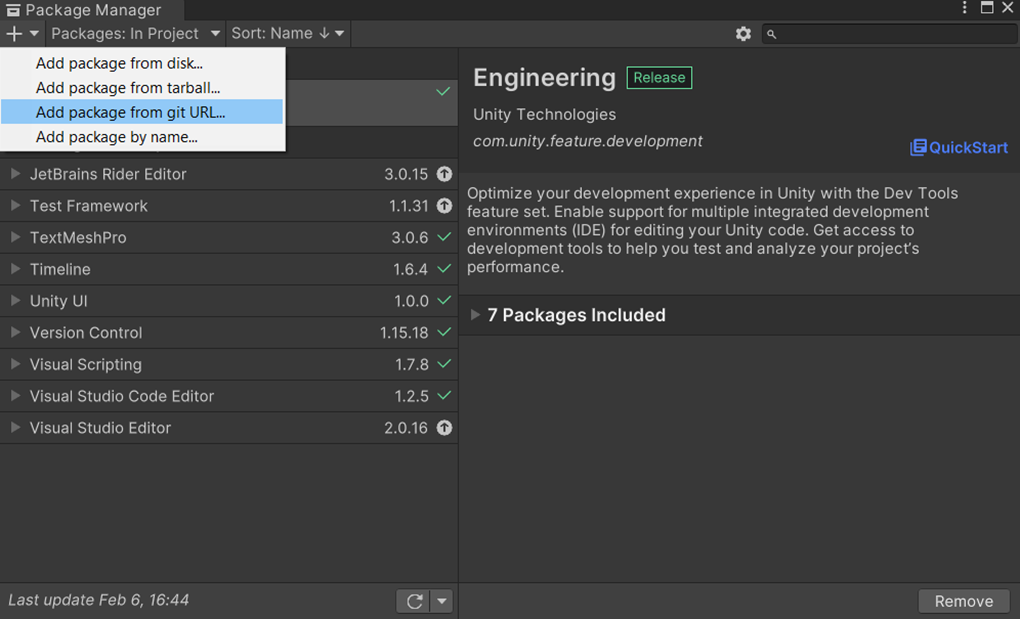Click the Unity Technologies author label
The height and width of the screenshot is (619, 1020).
click(x=544, y=114)
